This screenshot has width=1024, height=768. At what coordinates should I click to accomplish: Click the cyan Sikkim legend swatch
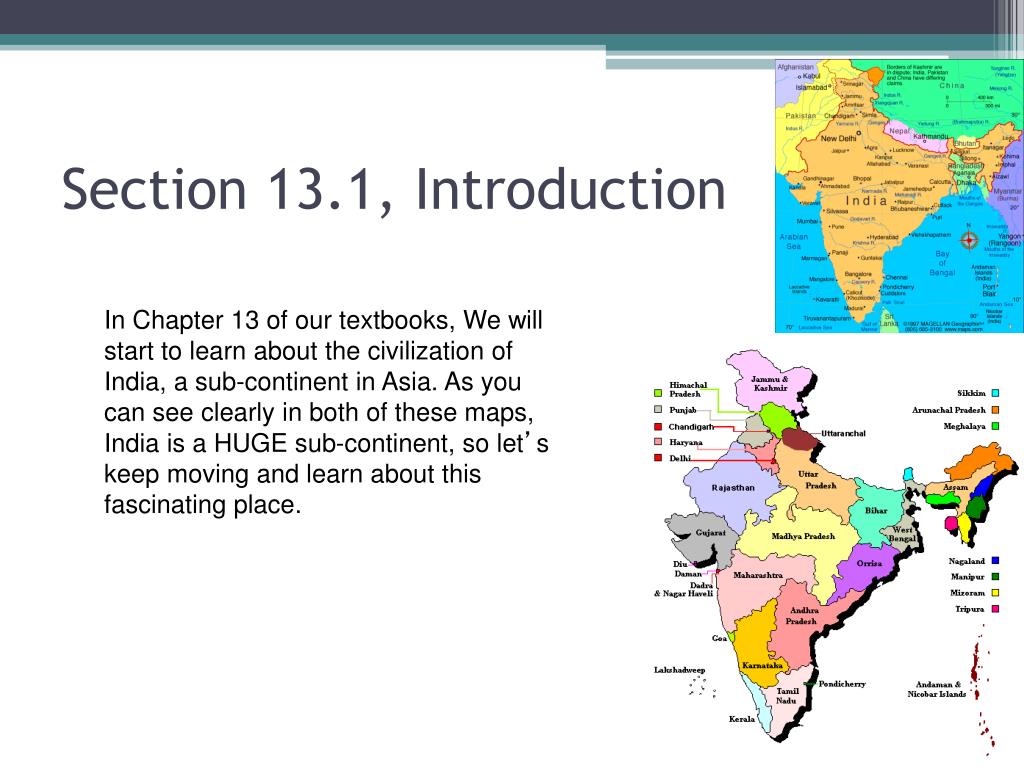point(995,393)
